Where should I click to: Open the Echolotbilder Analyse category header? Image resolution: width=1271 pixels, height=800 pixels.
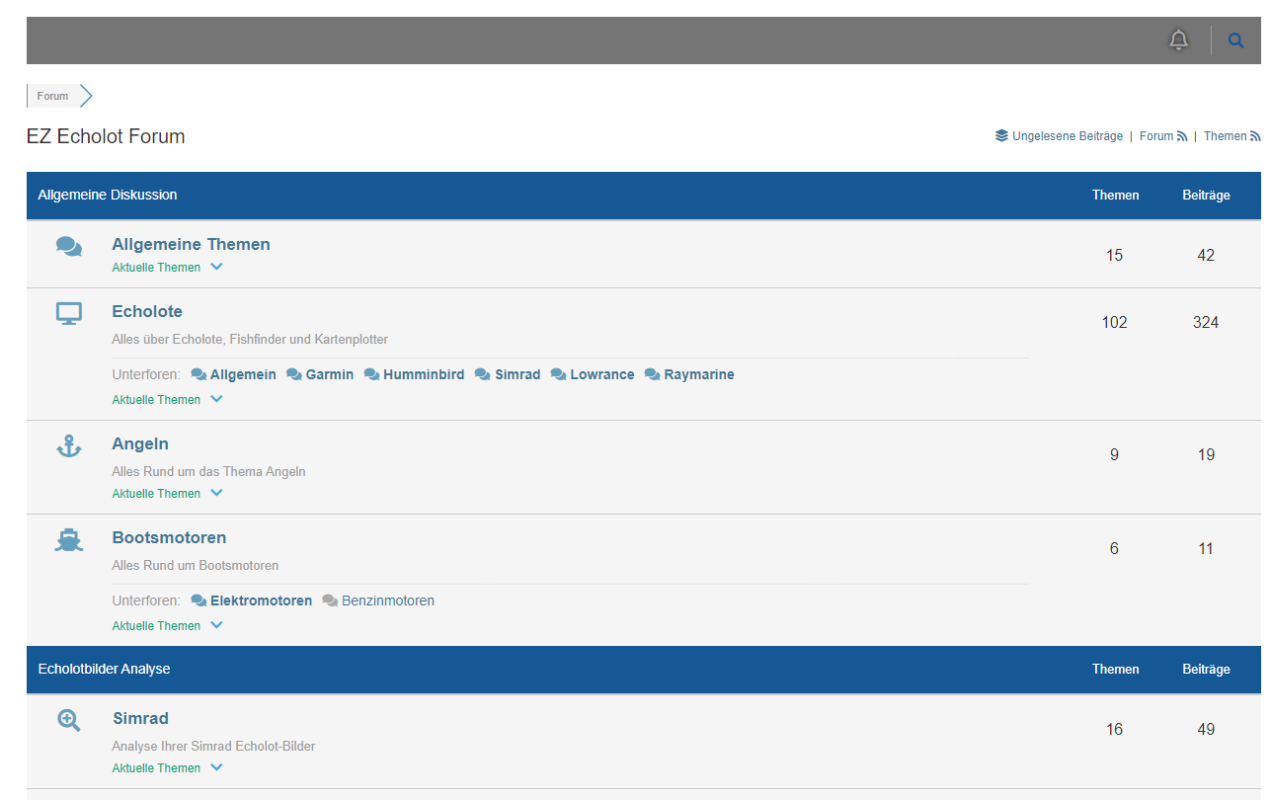[104, 669]
